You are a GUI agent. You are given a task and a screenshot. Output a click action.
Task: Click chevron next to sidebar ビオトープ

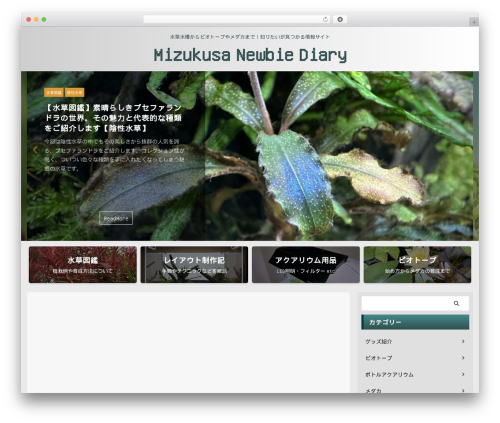coord(463,358)
